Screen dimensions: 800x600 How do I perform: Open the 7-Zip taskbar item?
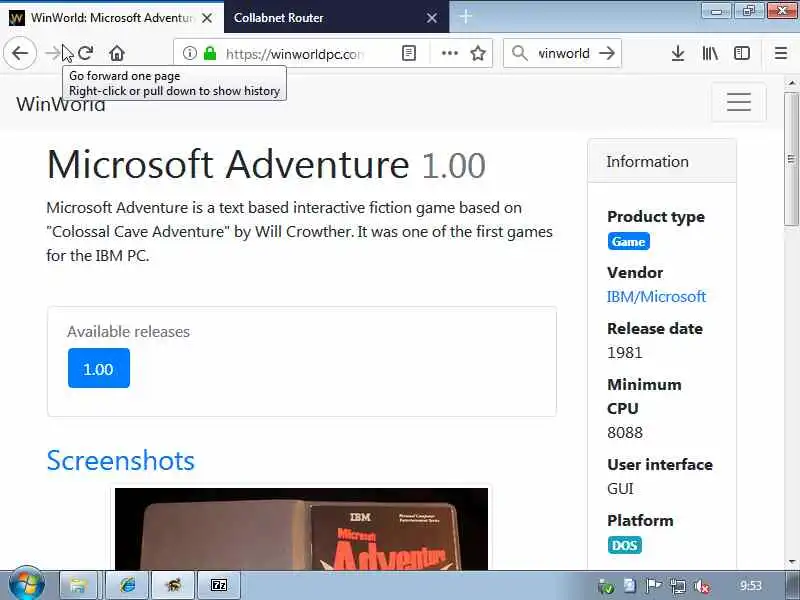click(219, 585)
